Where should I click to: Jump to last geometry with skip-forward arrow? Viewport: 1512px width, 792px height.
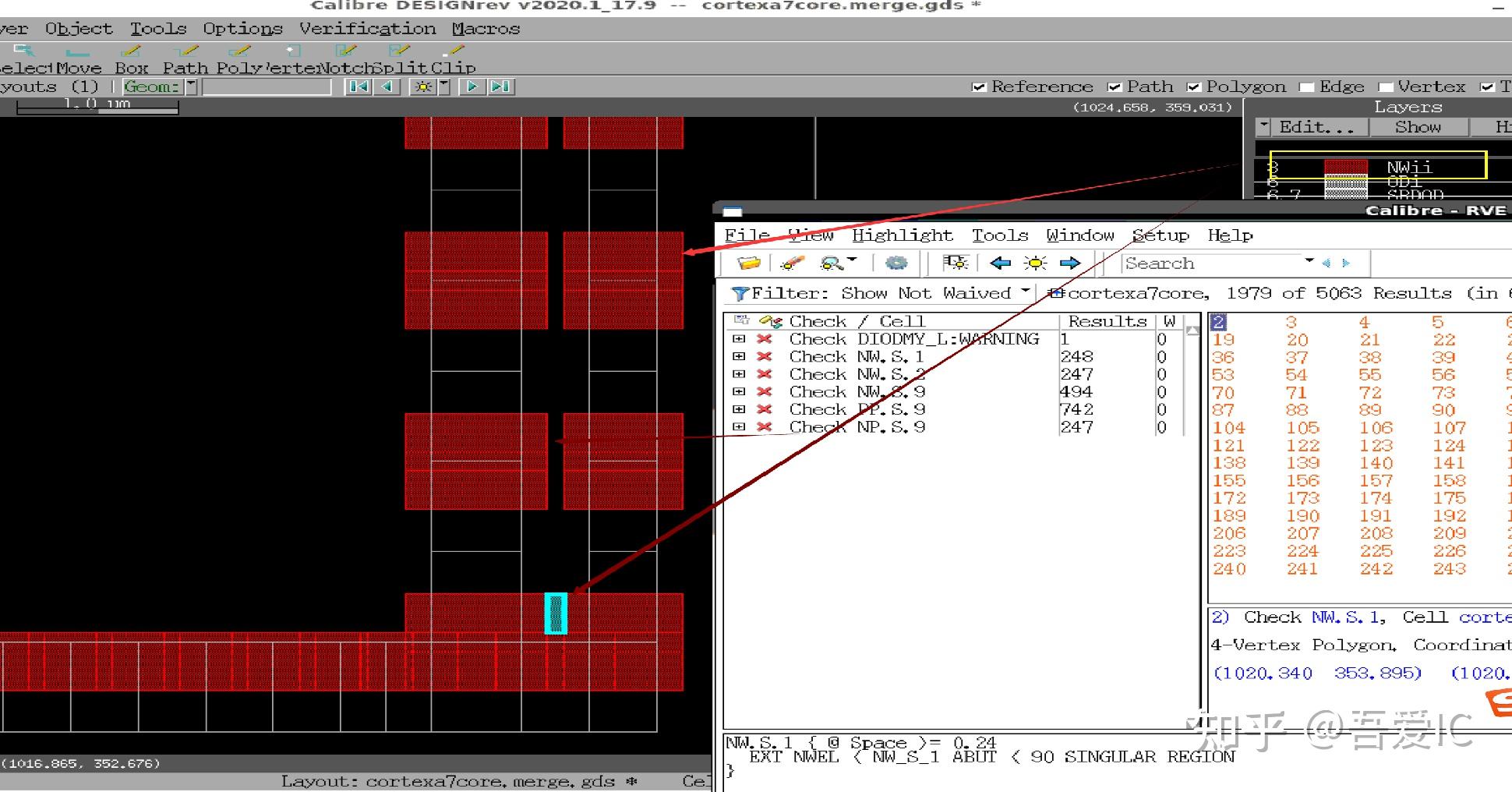tap(500, 87)
